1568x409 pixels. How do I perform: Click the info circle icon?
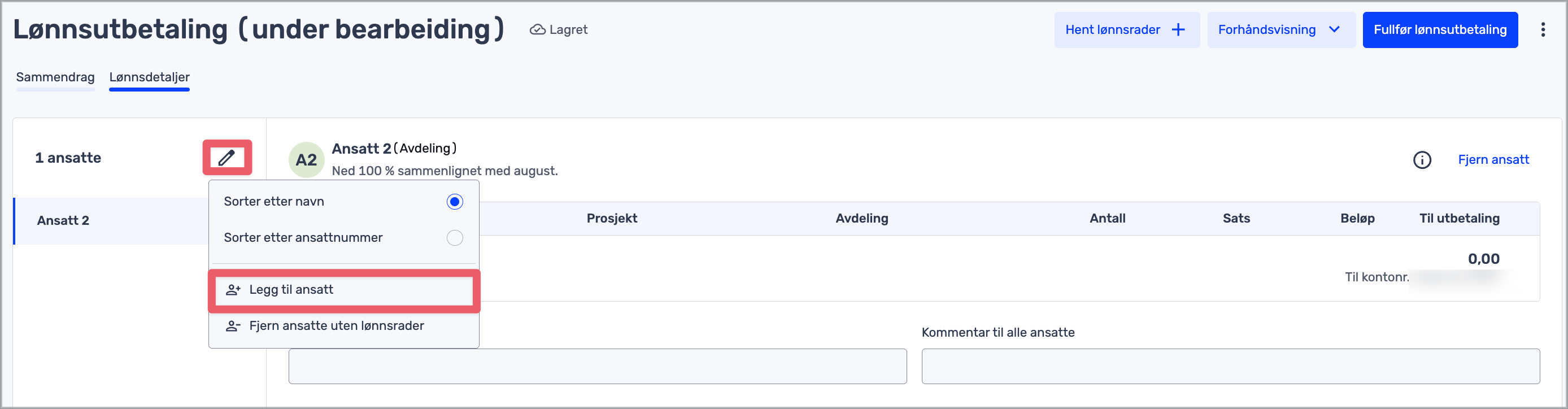point(1422,160)
